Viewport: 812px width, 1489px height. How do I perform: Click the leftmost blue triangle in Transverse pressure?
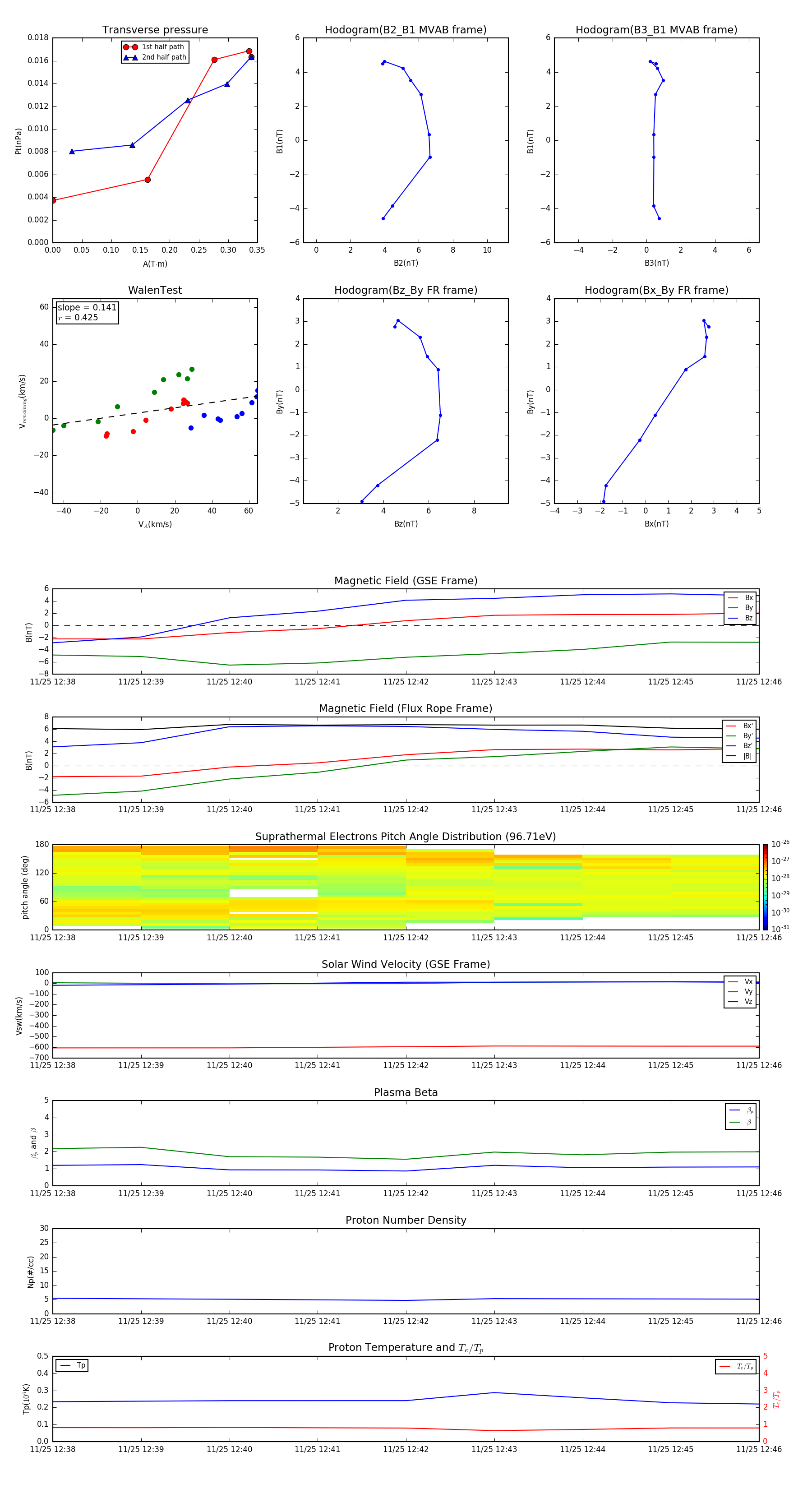(72, 152)
